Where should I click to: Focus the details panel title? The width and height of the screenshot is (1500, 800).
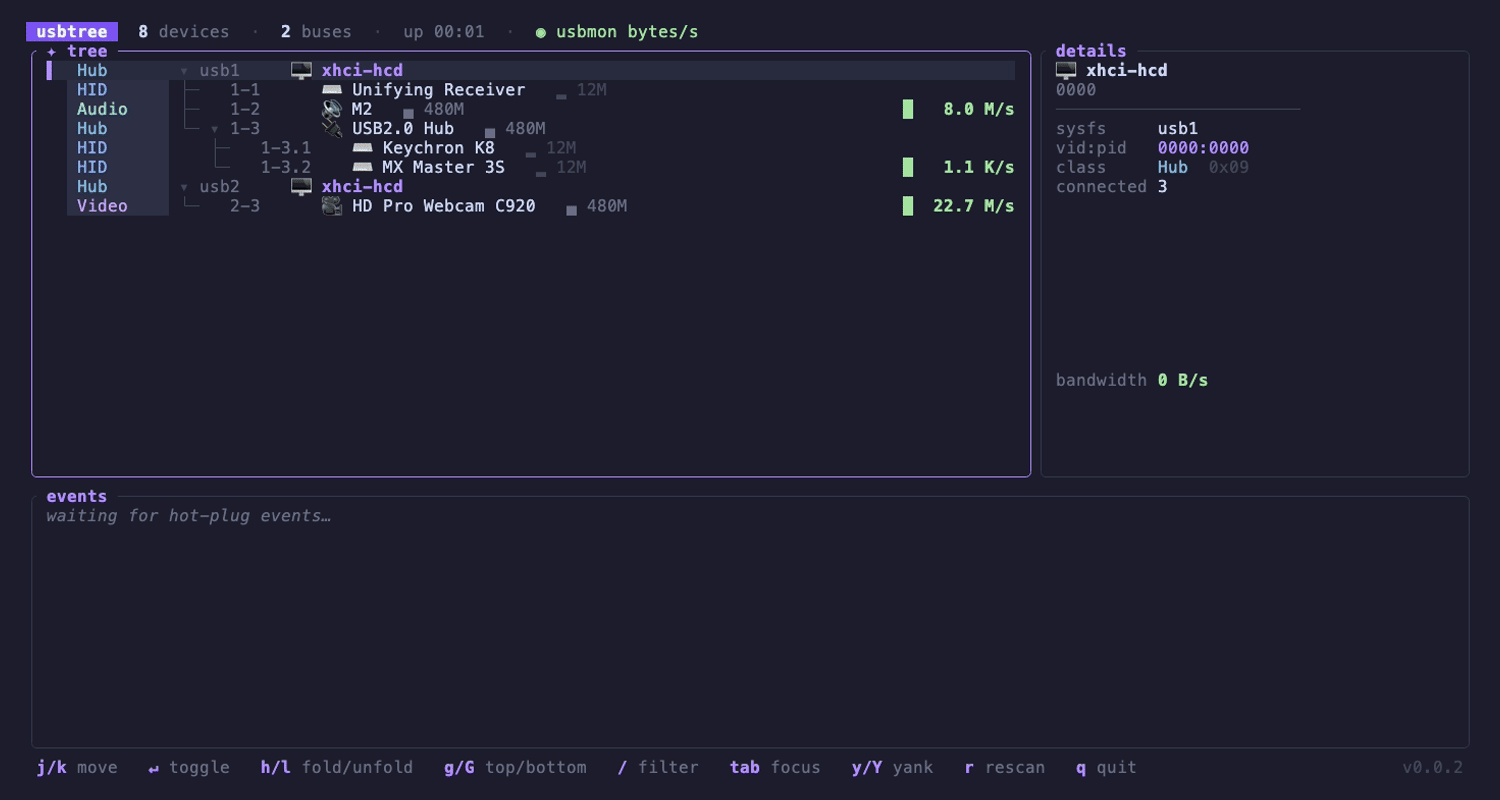click(1091, 51)
